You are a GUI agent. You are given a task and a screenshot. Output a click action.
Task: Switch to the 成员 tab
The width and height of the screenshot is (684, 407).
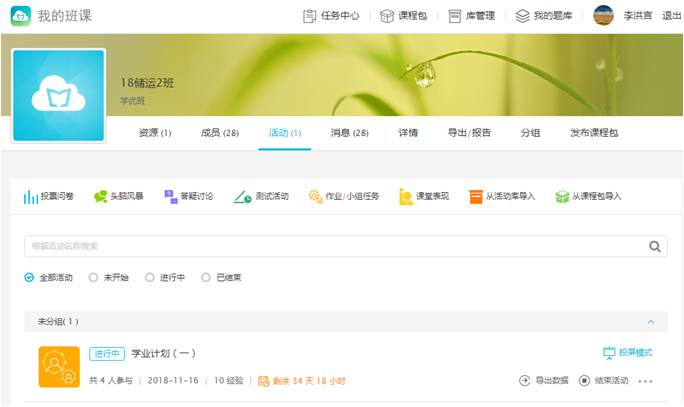coord(219,133)
